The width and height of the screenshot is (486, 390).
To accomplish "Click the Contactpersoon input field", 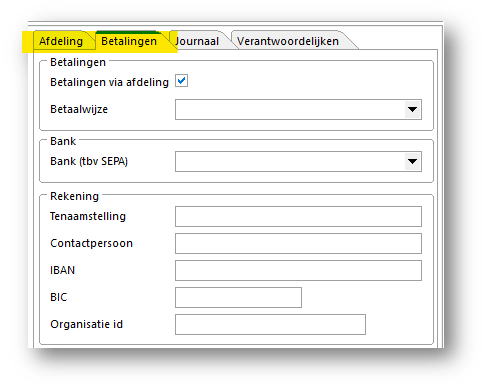I will [298, 243].
